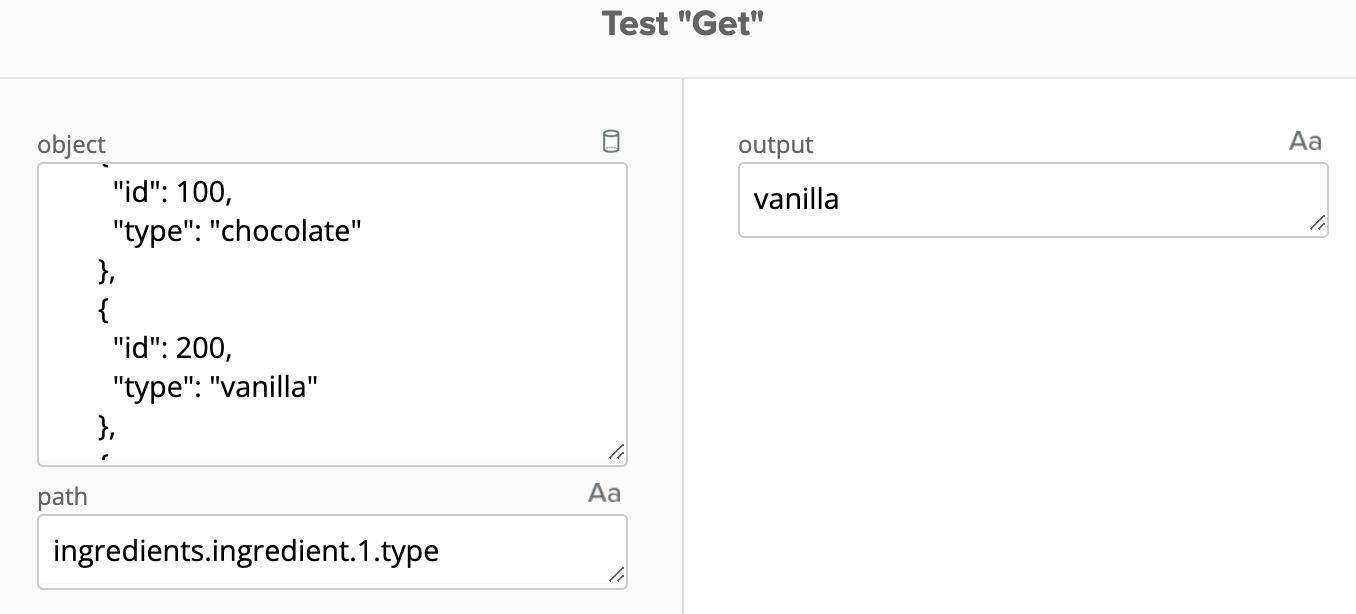Screen dimensions: 1356x614
Task: Click the word chocolate in the object field
Action: tap(287, 230)
